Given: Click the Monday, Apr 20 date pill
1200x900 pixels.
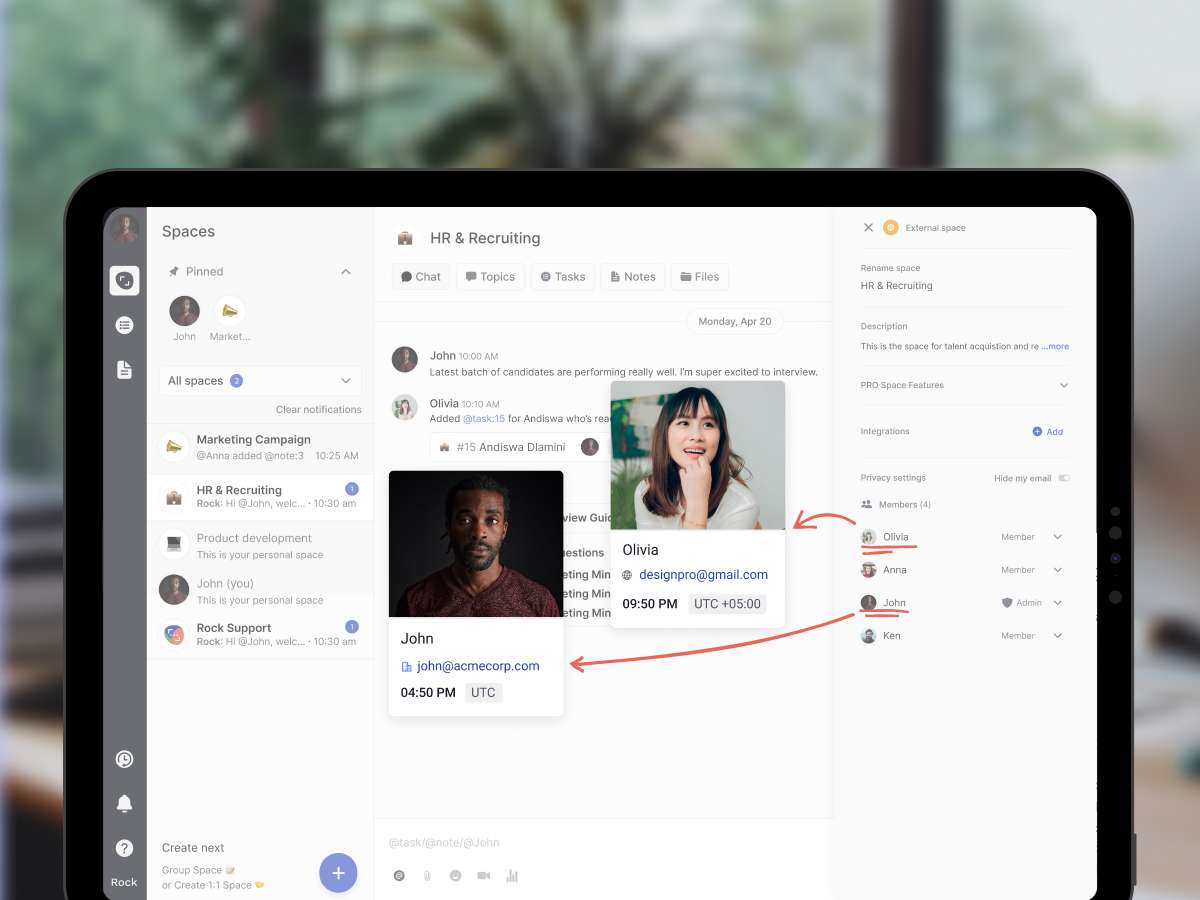Looking at the screenshot, I should click(x=735, y=322).
